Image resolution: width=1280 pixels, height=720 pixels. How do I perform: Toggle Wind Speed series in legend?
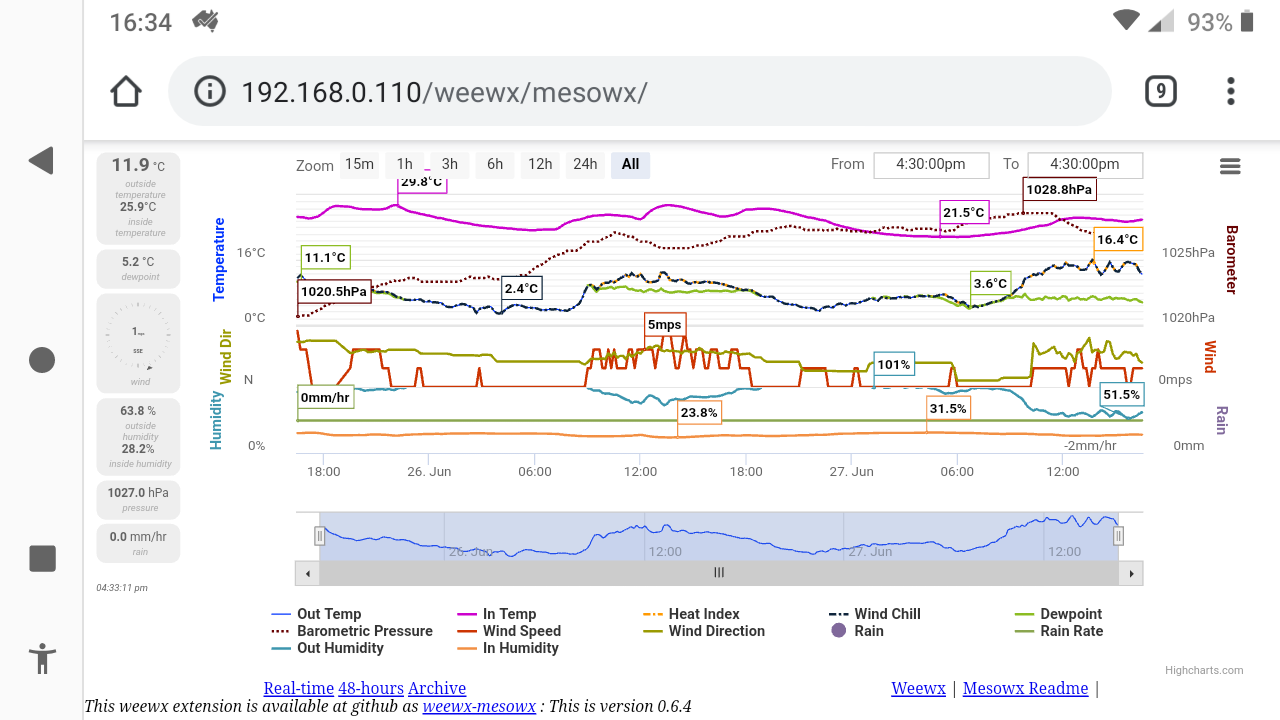pyautogui.click(x=509, y=631)
